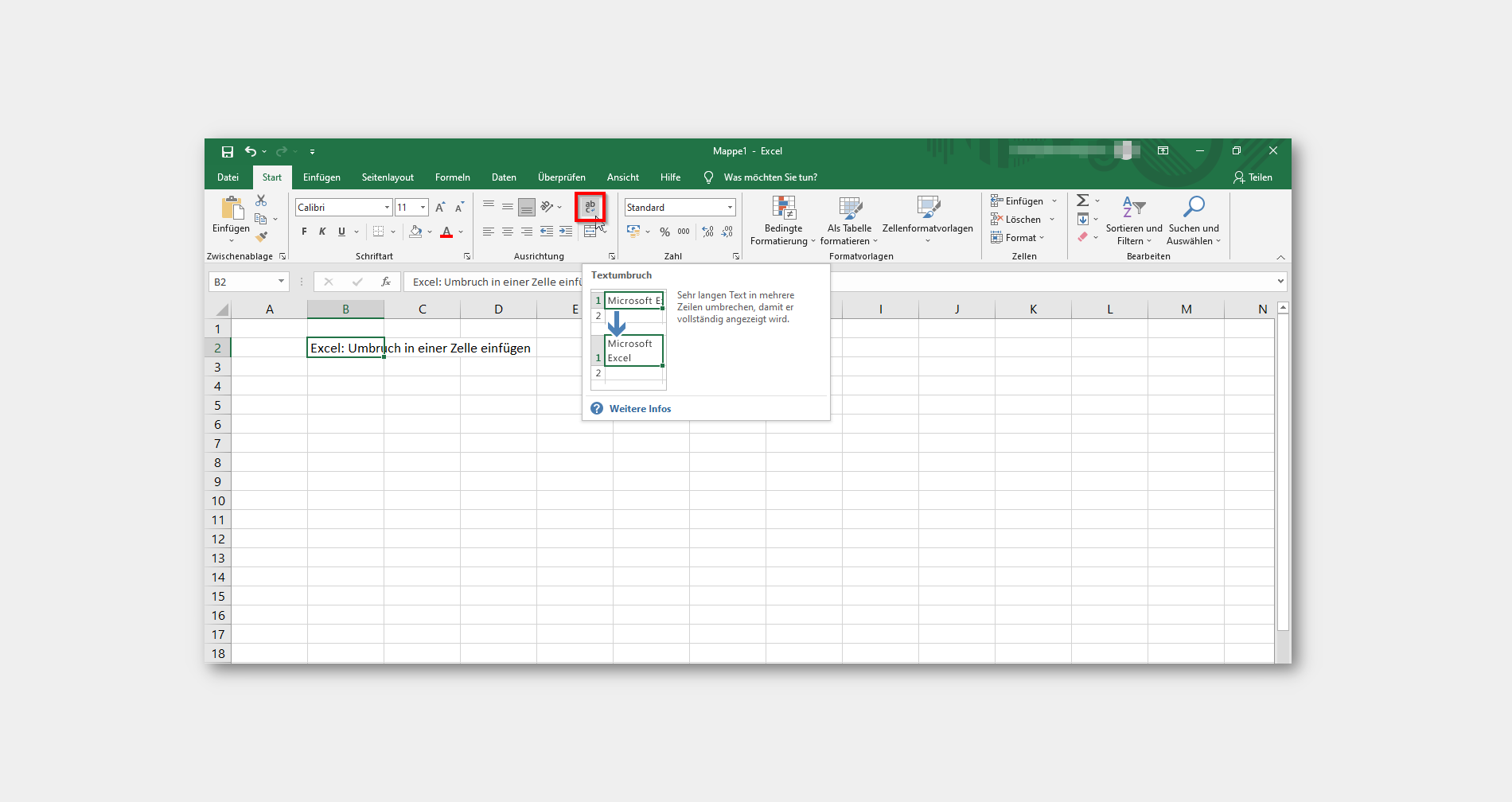
Task: Click the clipboard paste icon
Action: pos(232,208)
